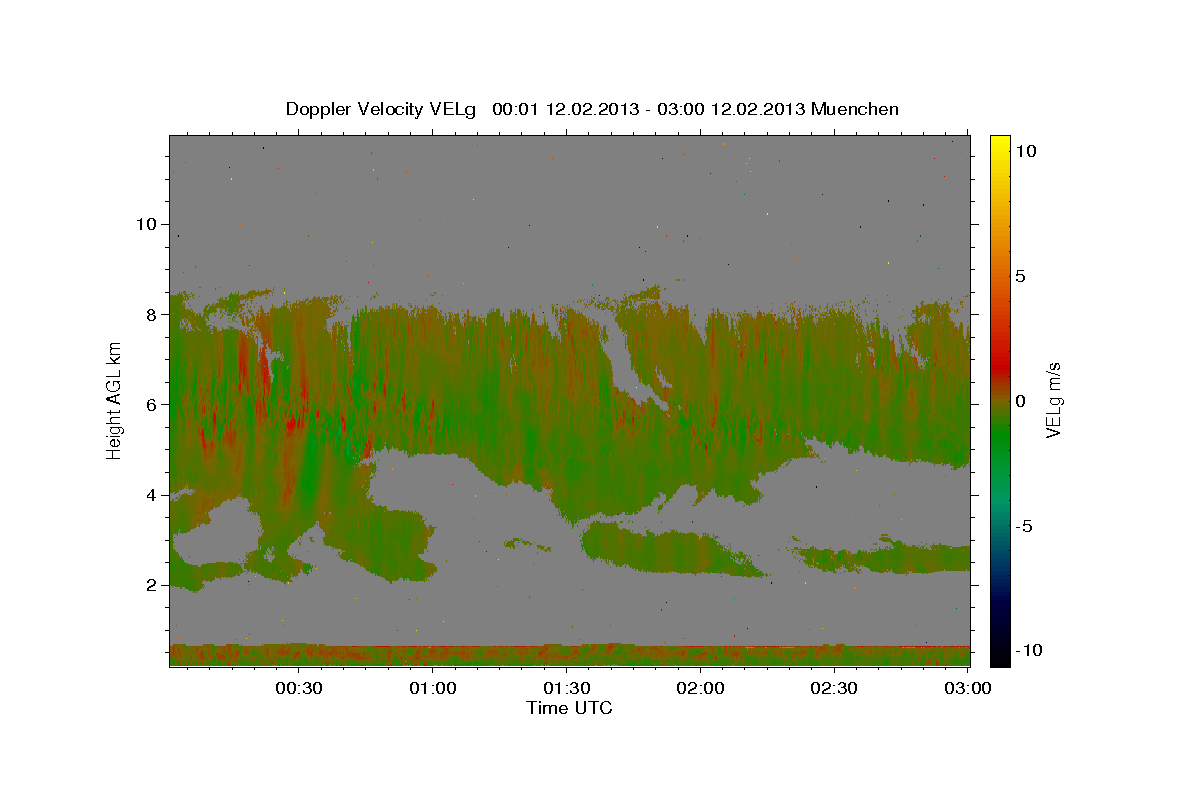Click colorbar top tick label 10

(x=1025, y=151)
